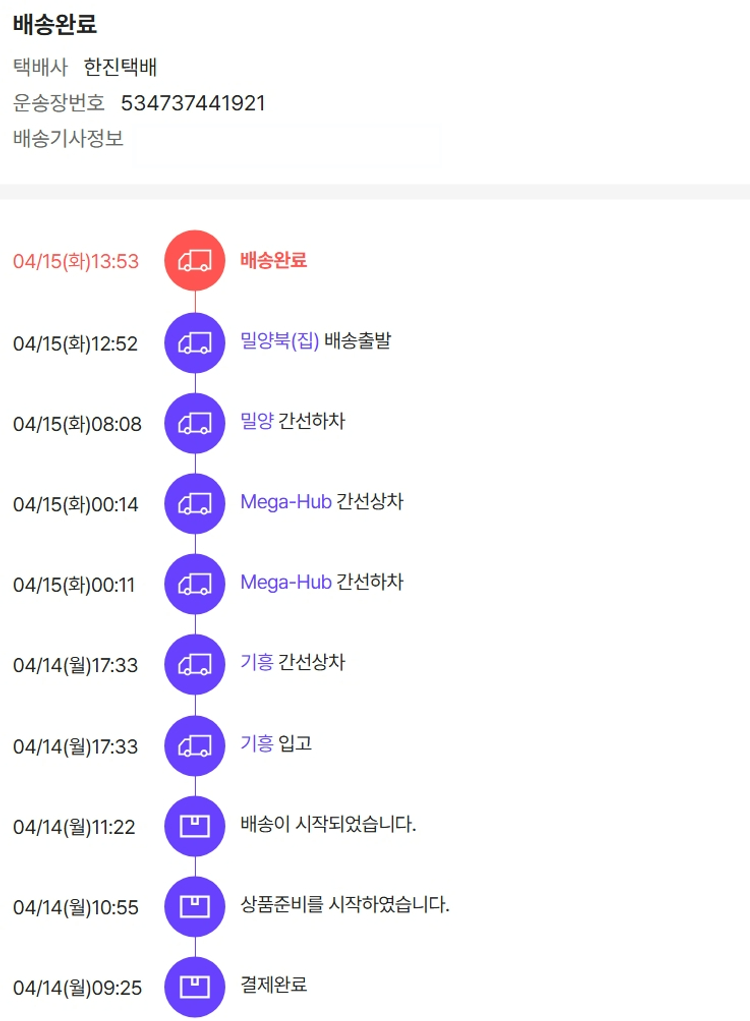750x1021 pixels.
Task: Click box icon for 배송이 시작되었습니다
Action: pos(195,826)
